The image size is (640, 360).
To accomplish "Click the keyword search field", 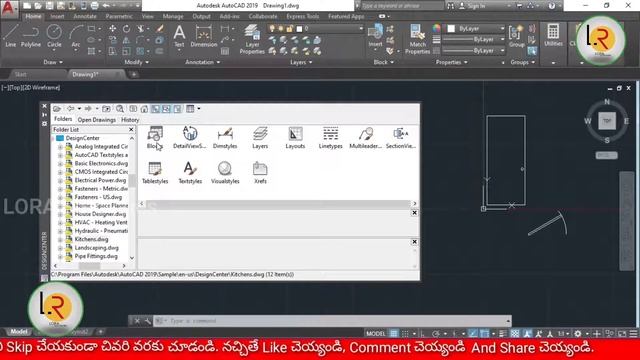I will pyautogui.click(x=402, y=6).
